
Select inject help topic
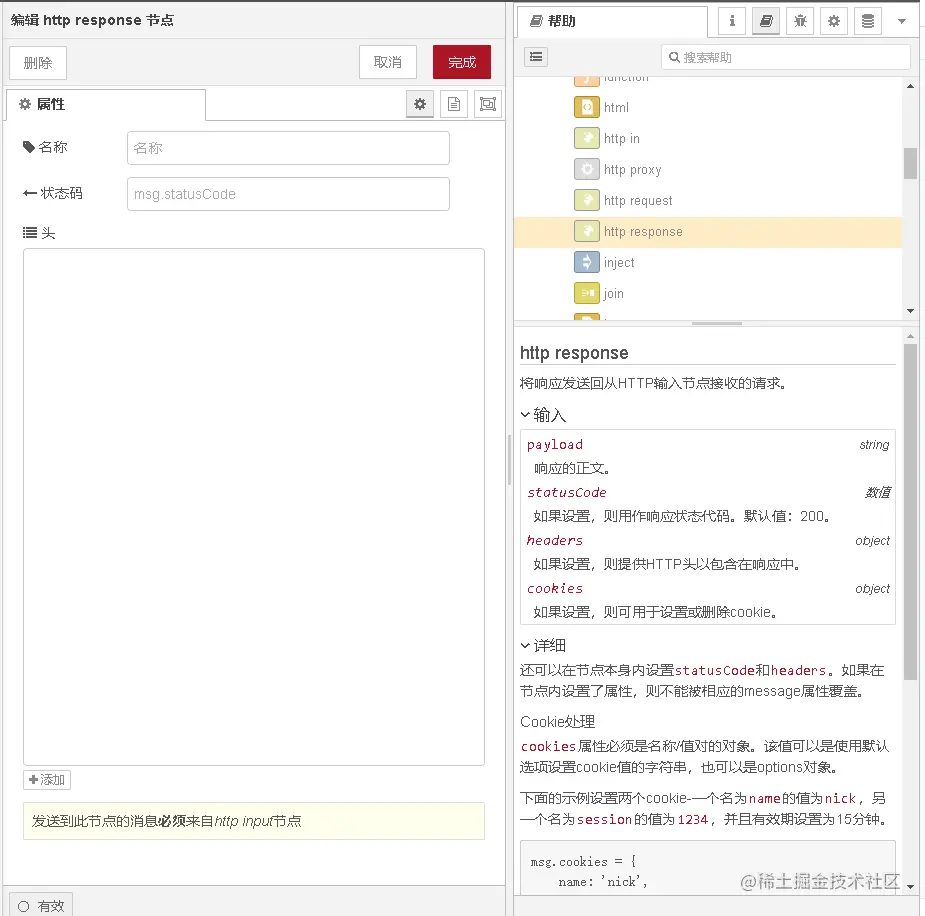click(619, 262)
